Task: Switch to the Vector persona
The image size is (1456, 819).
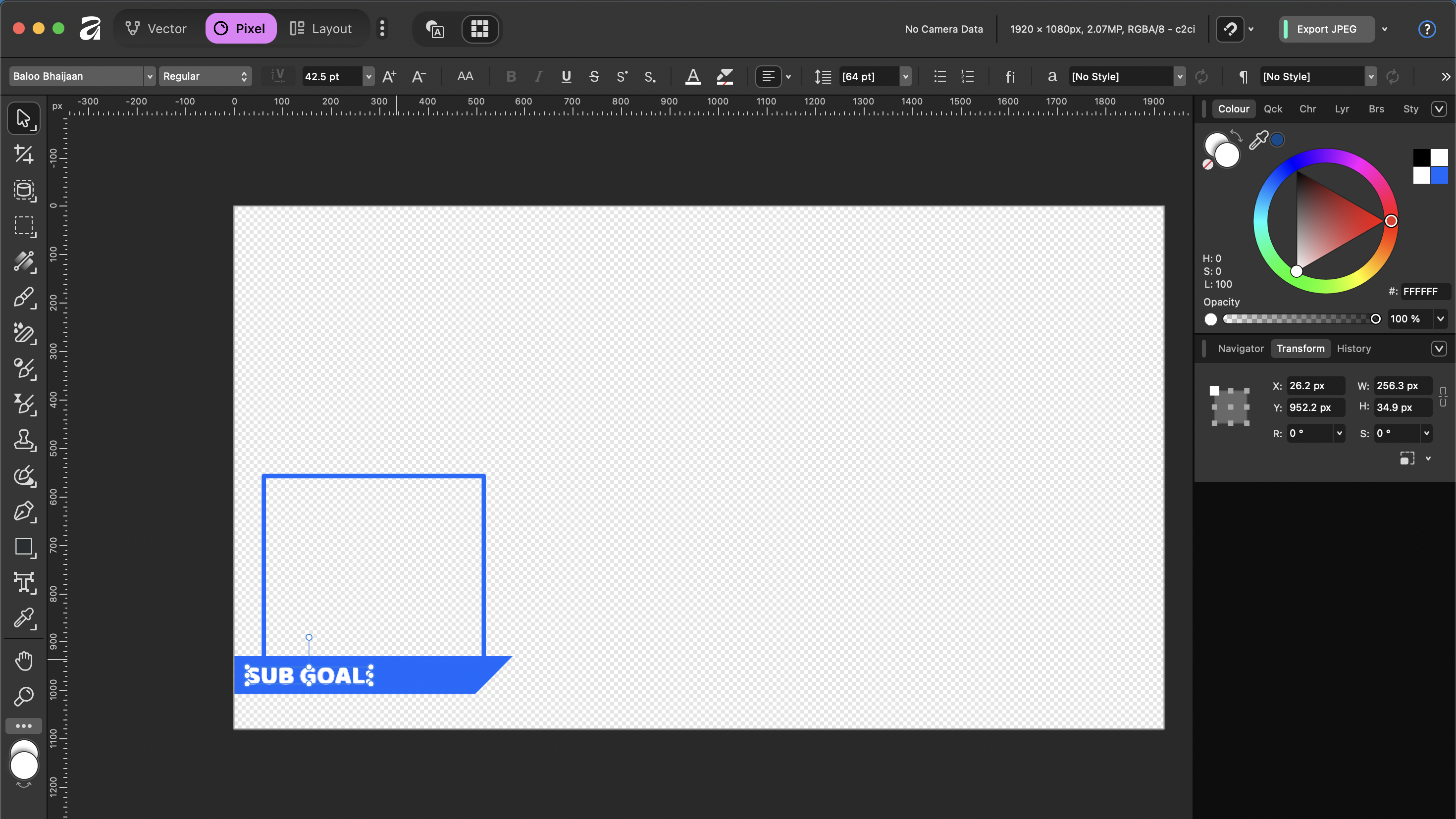Action: click(156, 28)
